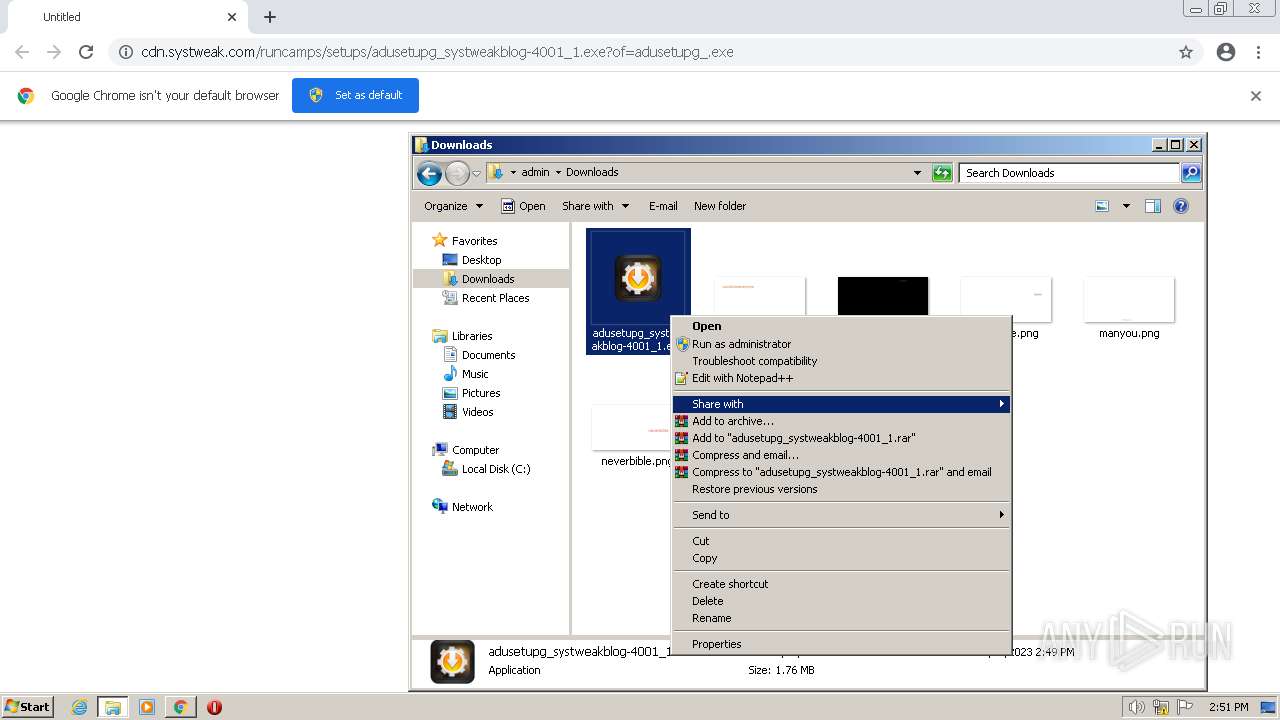Choose Cut from the context menu
The height and width of the screenshot is (720, 1280).
[841, 541]
